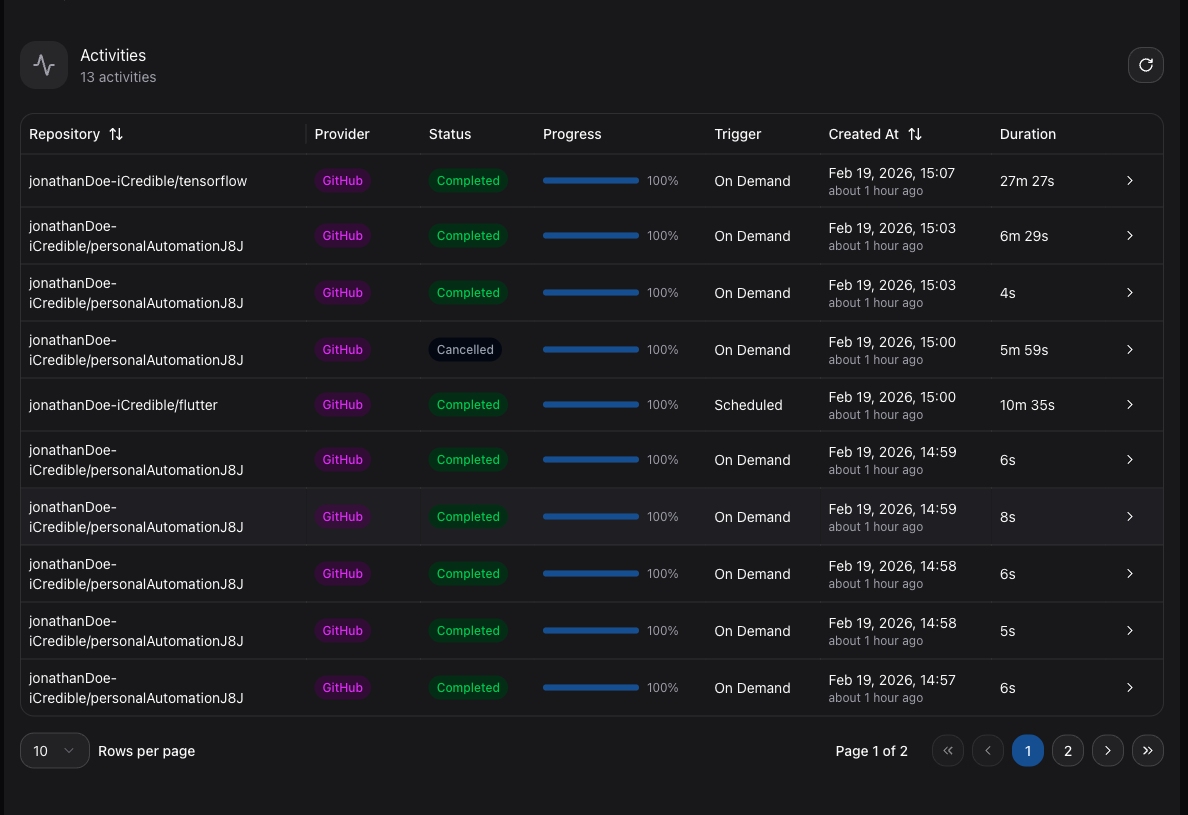Image resolution: width=1188 pixels, height=815 pixels.
Task: Jump to the last page with double-right arrow
Action: [1147, 750]
